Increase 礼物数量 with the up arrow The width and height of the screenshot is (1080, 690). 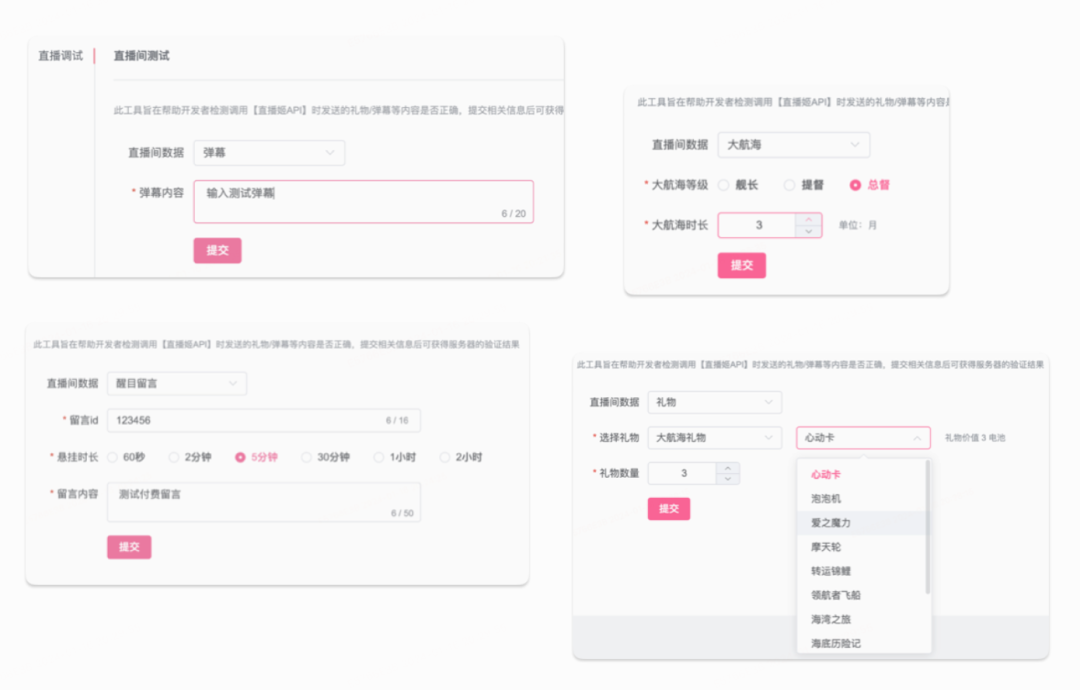(727, 468)
